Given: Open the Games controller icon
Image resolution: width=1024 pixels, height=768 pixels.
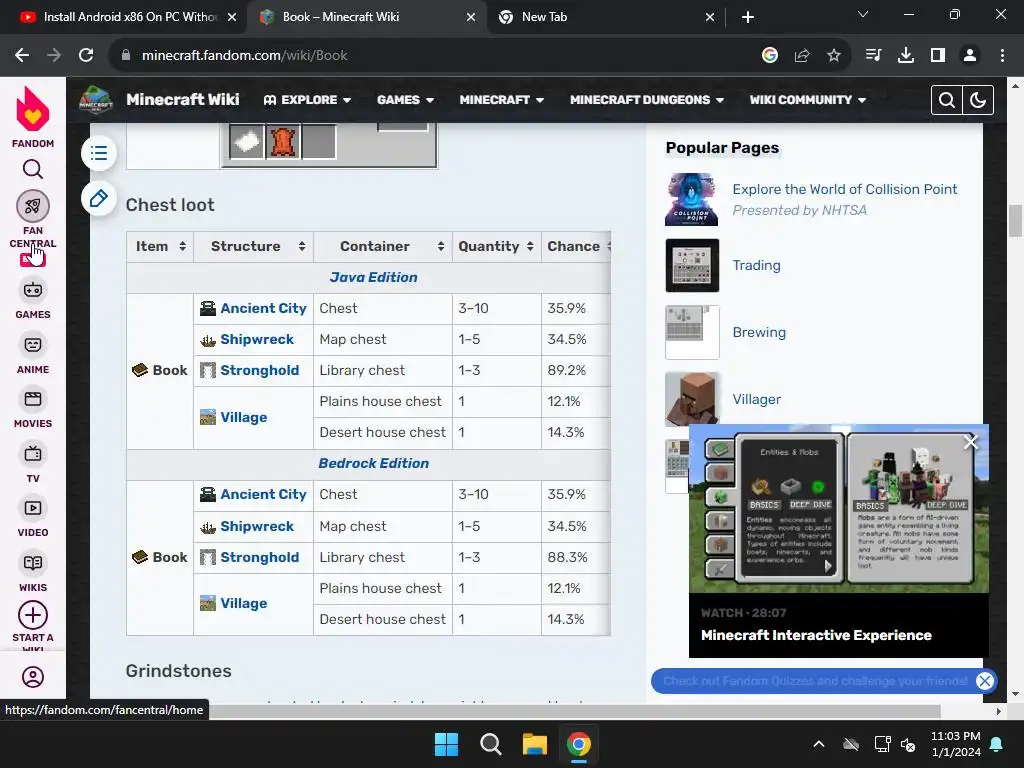Looking at the screenshot, I should click(x=33, y=290).
